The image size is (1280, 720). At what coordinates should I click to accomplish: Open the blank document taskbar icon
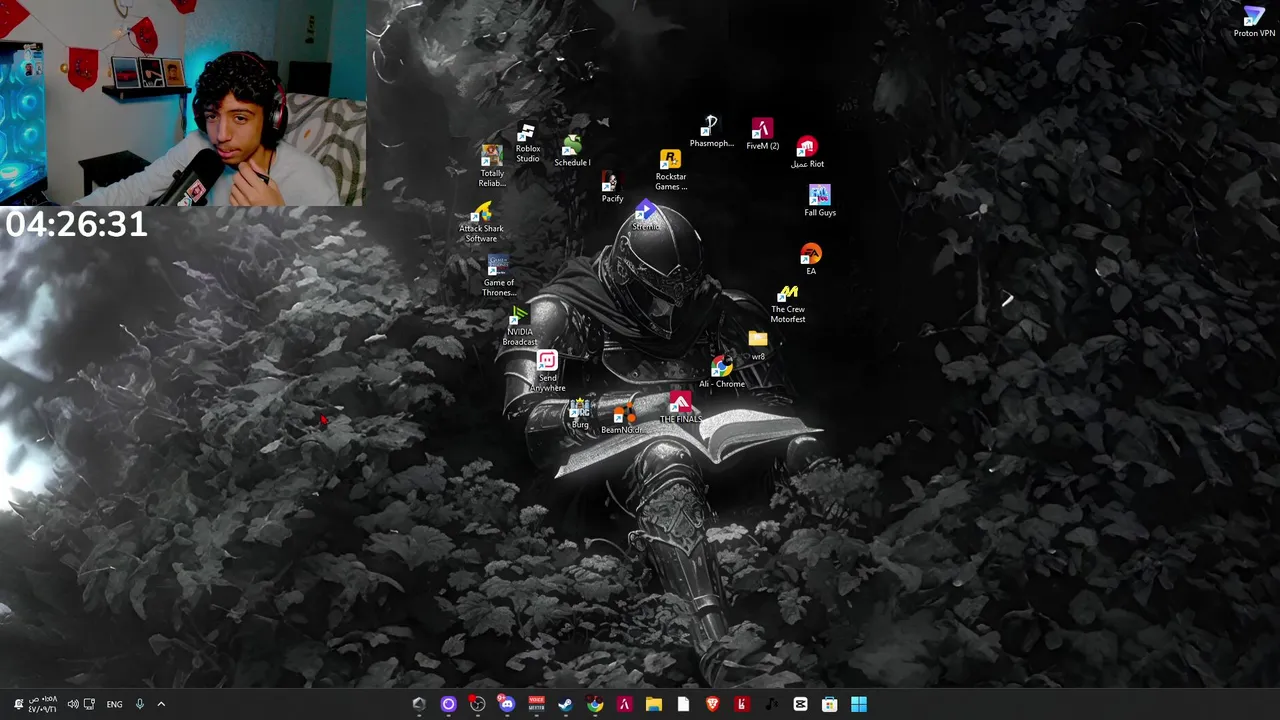(683, 704)
